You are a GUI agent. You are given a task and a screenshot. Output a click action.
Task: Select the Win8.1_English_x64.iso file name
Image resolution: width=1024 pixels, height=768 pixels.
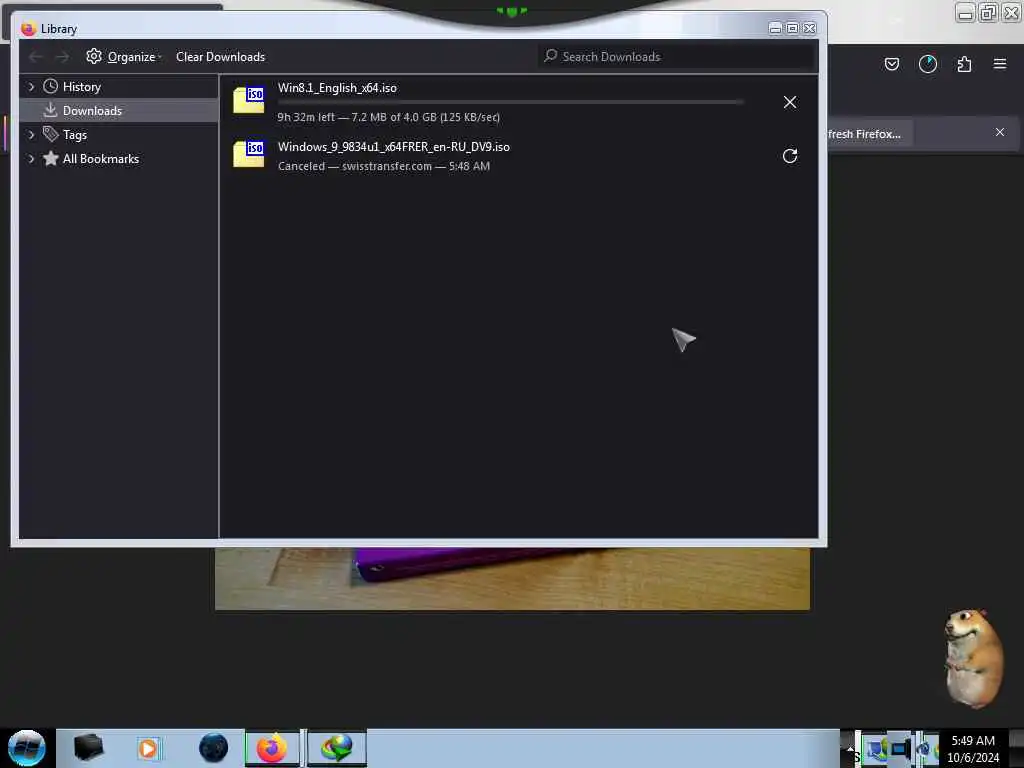(x=337, y=88)
